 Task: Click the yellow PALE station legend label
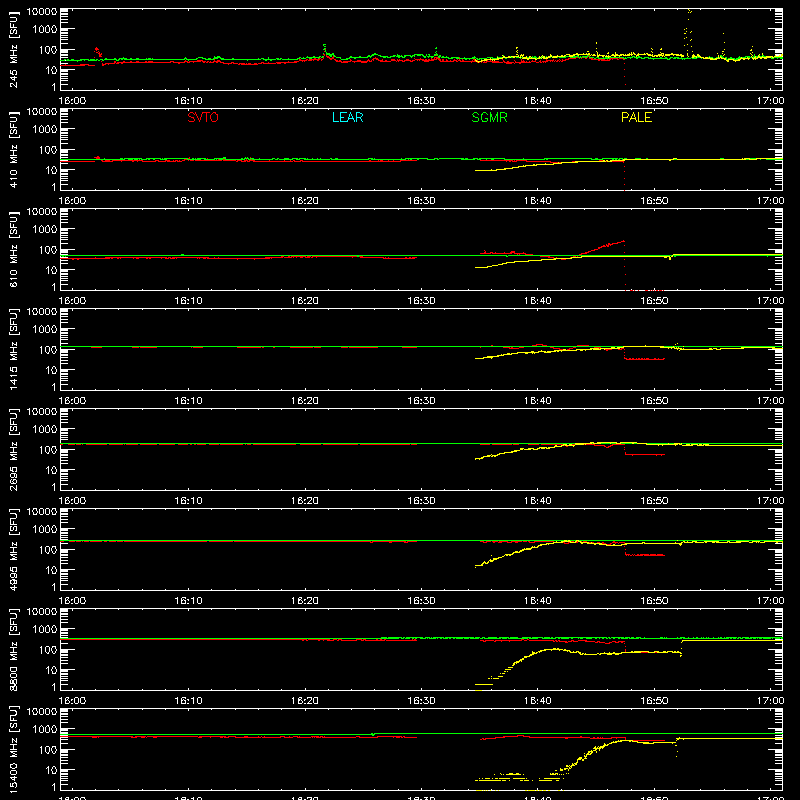pos(636,117)
